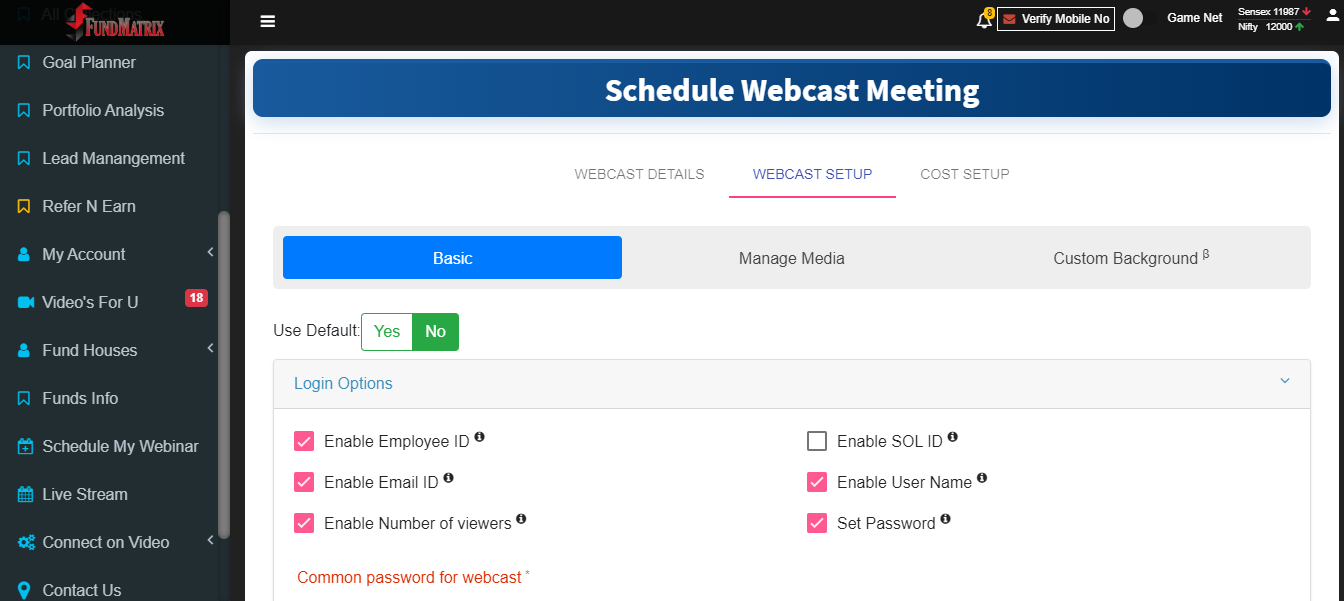This screenshot has width=1344, height=601.
Task: Switch Use Default toggle to Yes
Action: pos(387,332)
